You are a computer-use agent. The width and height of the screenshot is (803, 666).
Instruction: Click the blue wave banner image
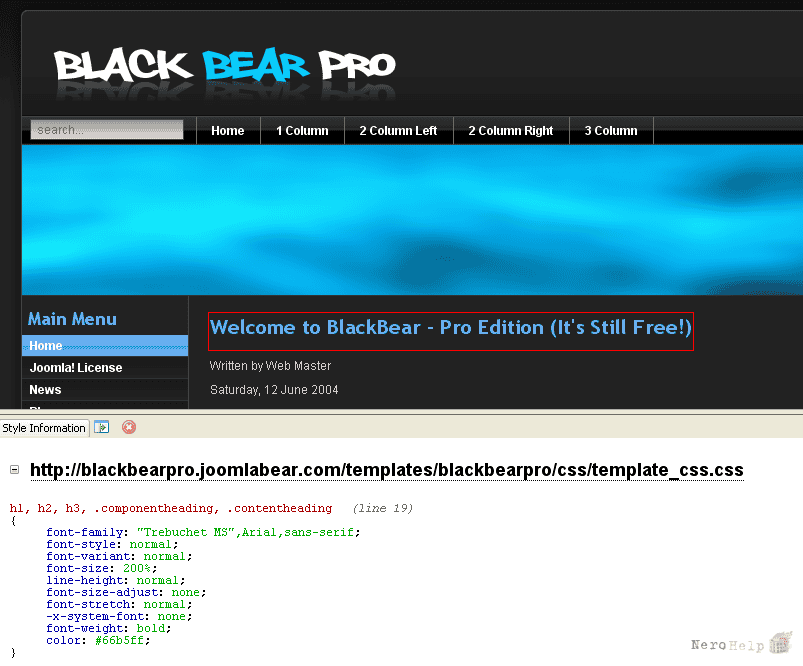412,220
